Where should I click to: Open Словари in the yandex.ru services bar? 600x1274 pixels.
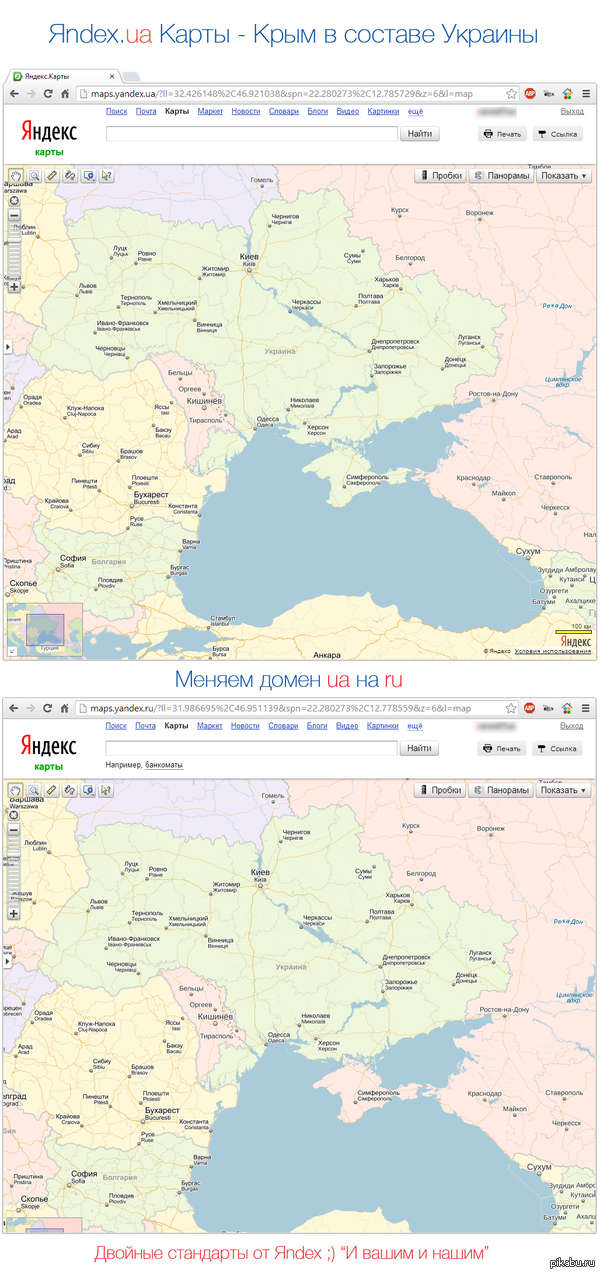click(283, 726)
